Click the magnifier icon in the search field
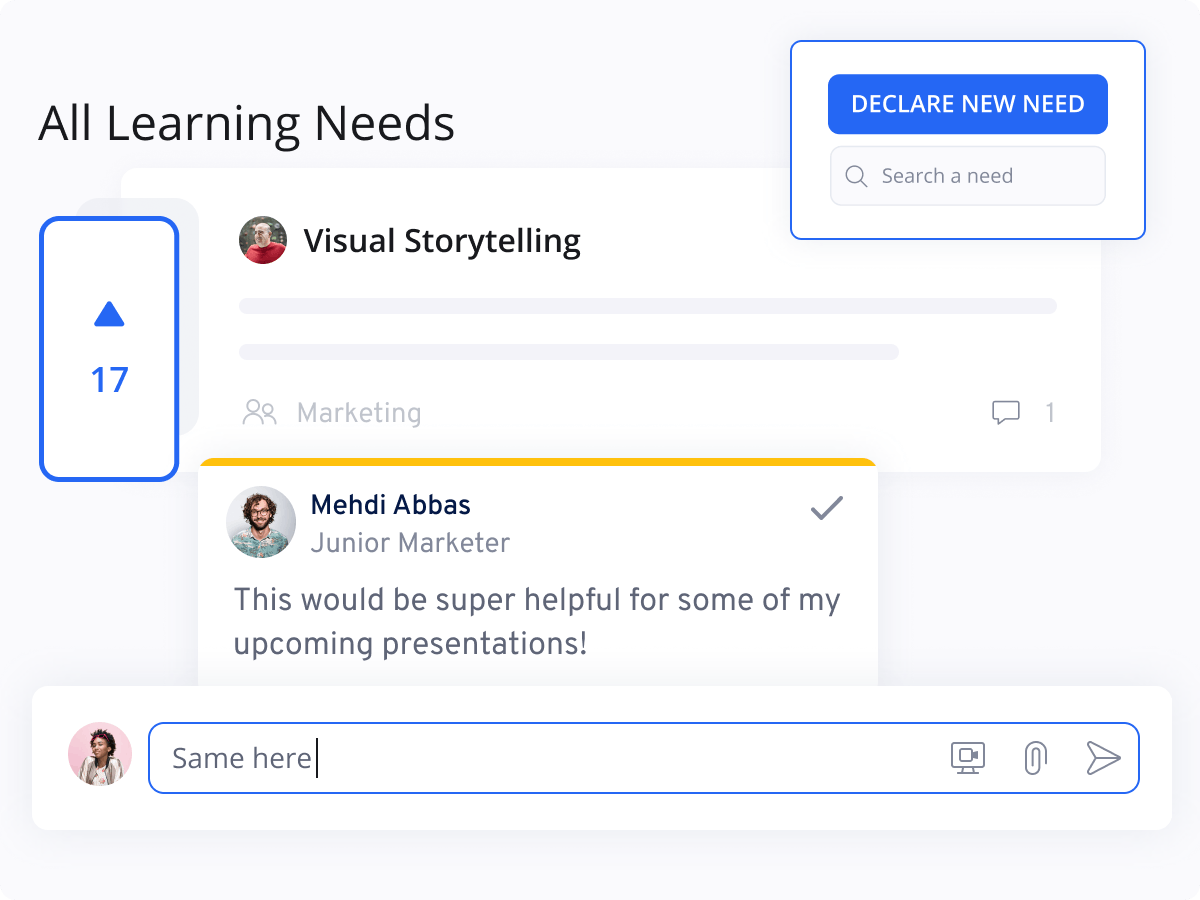Screen dimensions: 1200x900 coord(856,175)
